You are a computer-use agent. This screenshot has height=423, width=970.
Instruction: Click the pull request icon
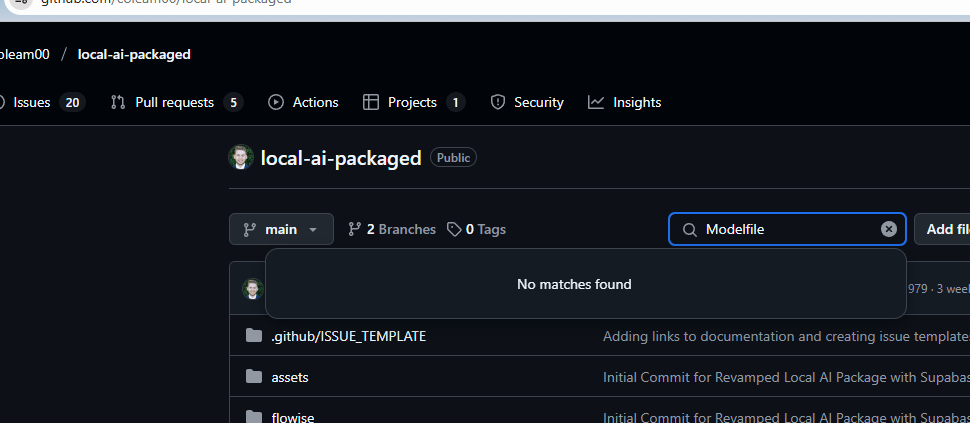point(118,103)
